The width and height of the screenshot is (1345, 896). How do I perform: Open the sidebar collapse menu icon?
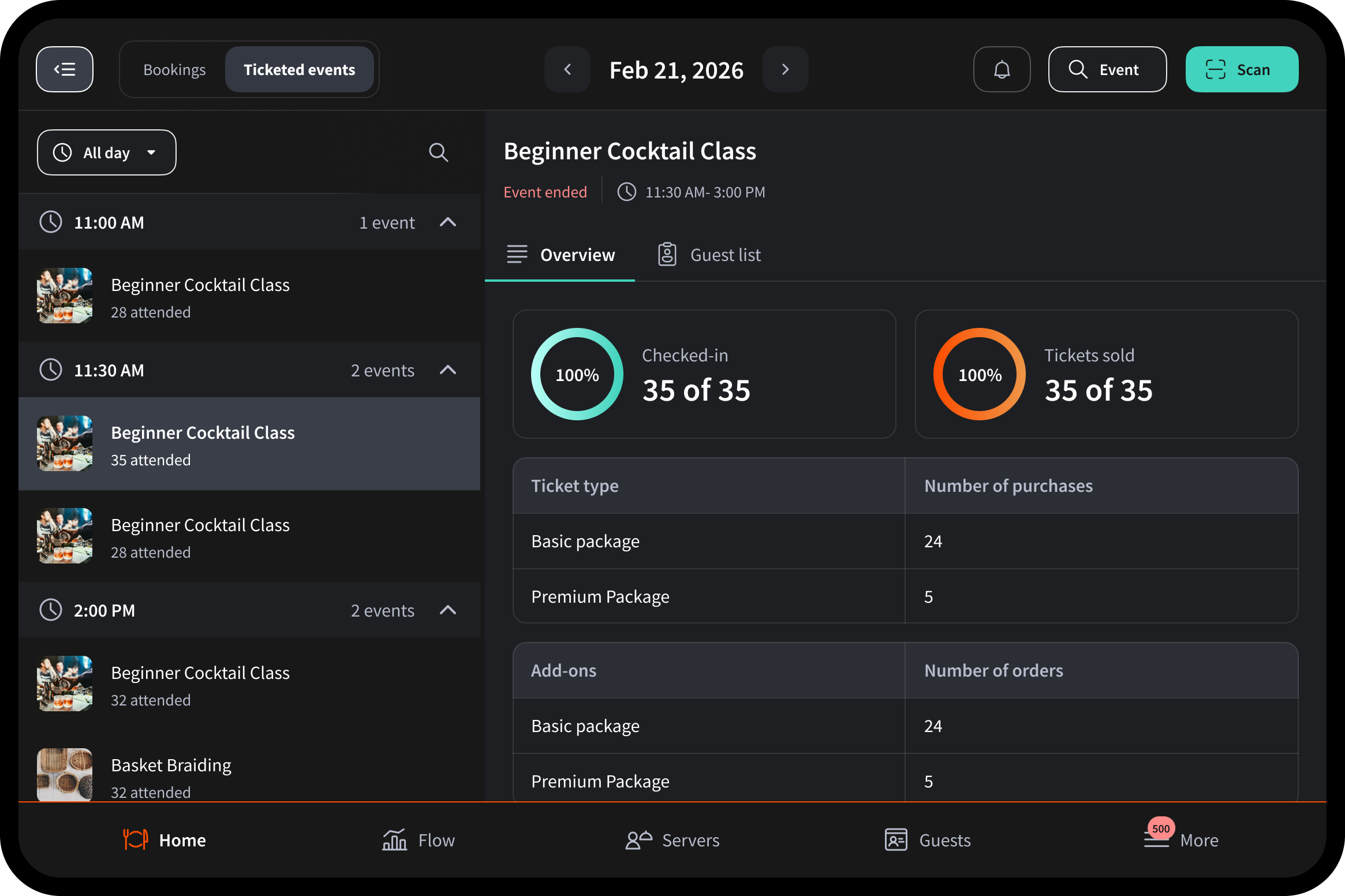tap(65, 69)
